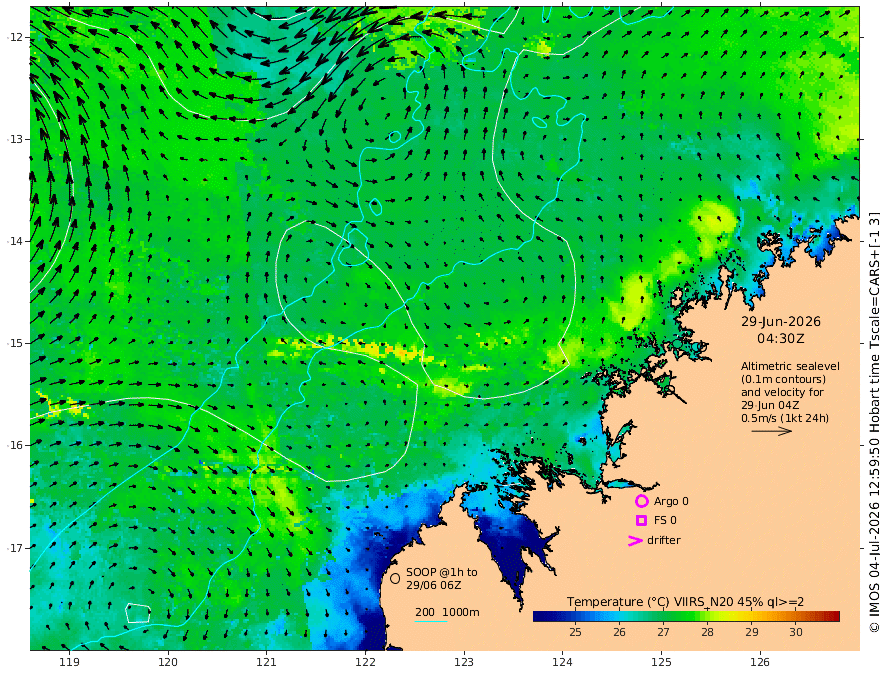880x680 pixels.
Task: Click the 'and velocity for' caption line
Action: 782,392
